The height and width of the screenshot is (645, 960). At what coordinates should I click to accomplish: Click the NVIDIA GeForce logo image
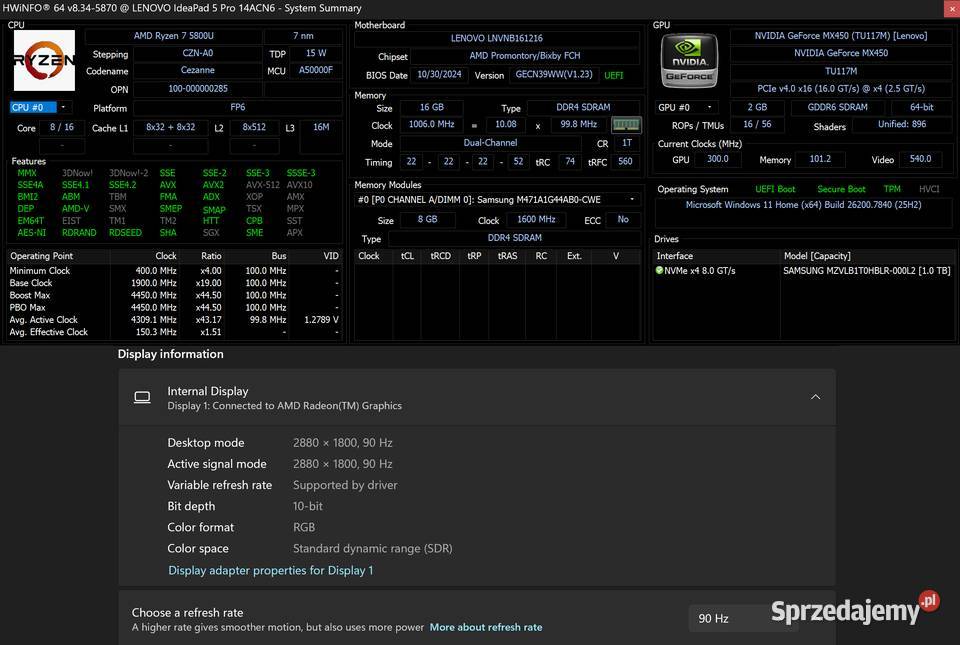[689, 61]
